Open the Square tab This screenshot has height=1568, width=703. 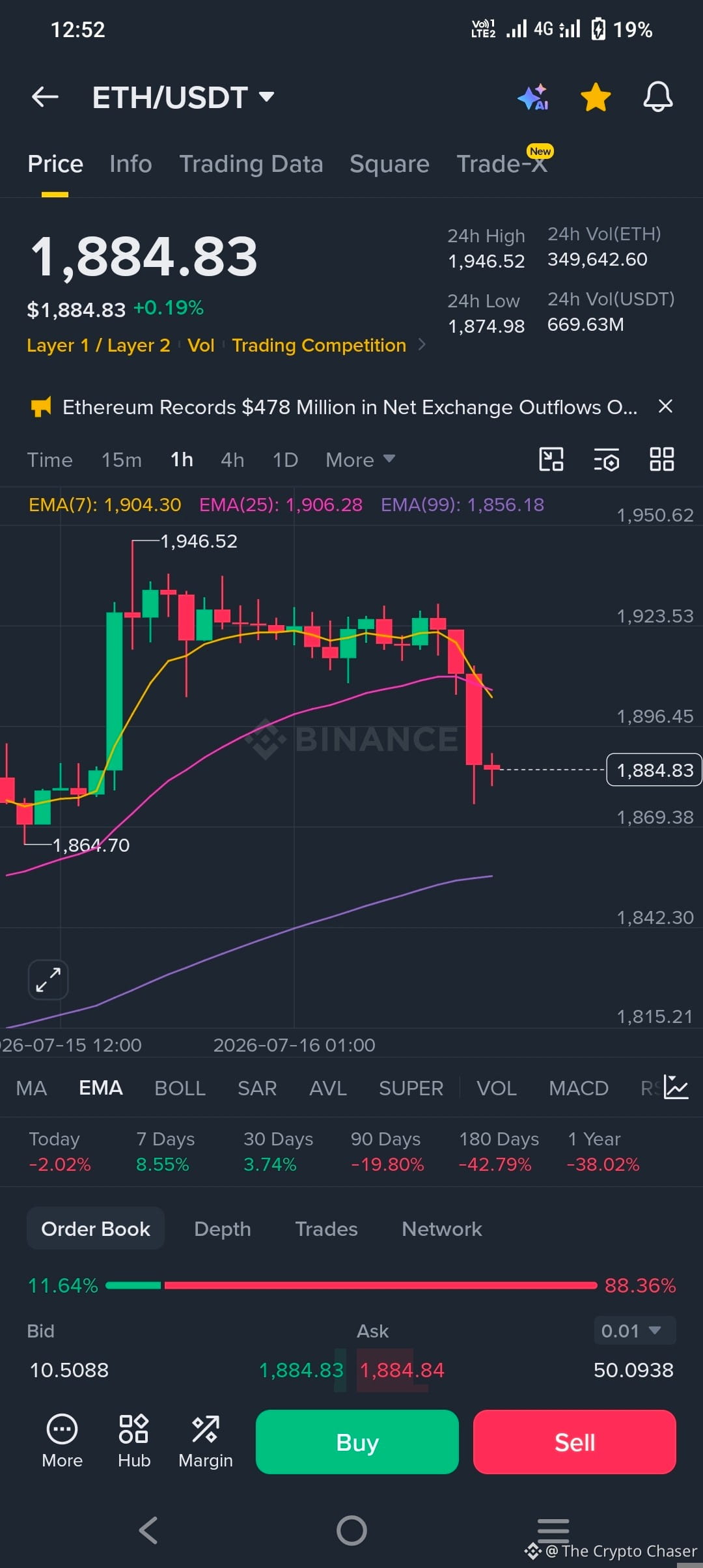[x=389, y=163]
